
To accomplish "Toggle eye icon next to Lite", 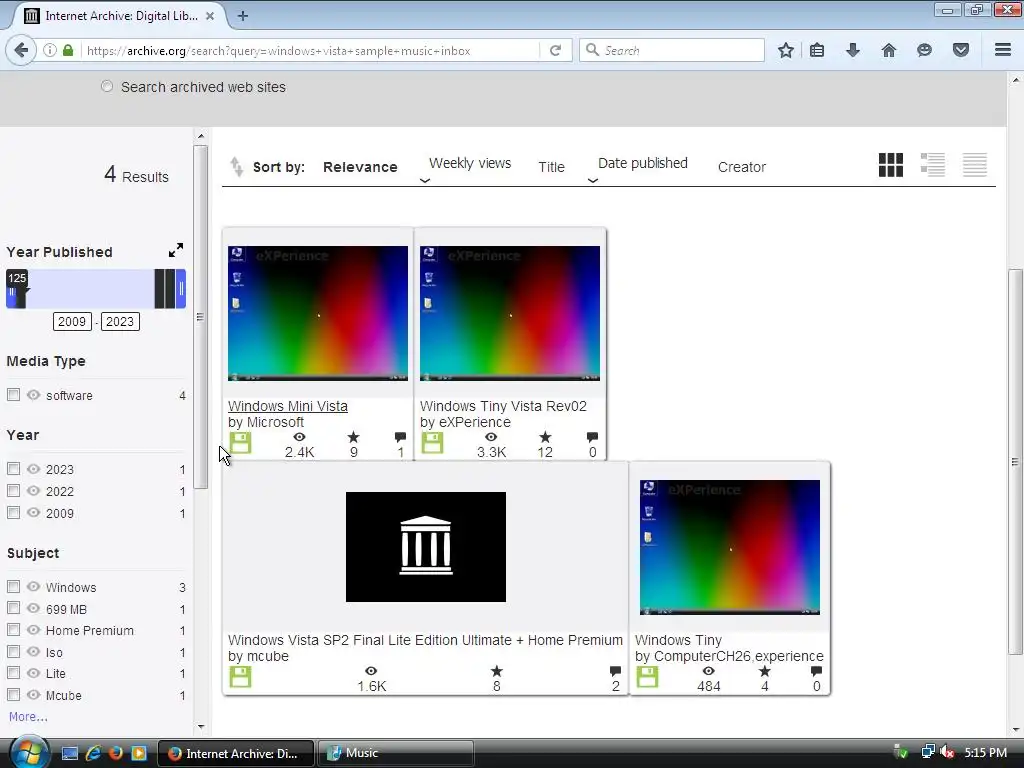I will [x=33, y=673].
